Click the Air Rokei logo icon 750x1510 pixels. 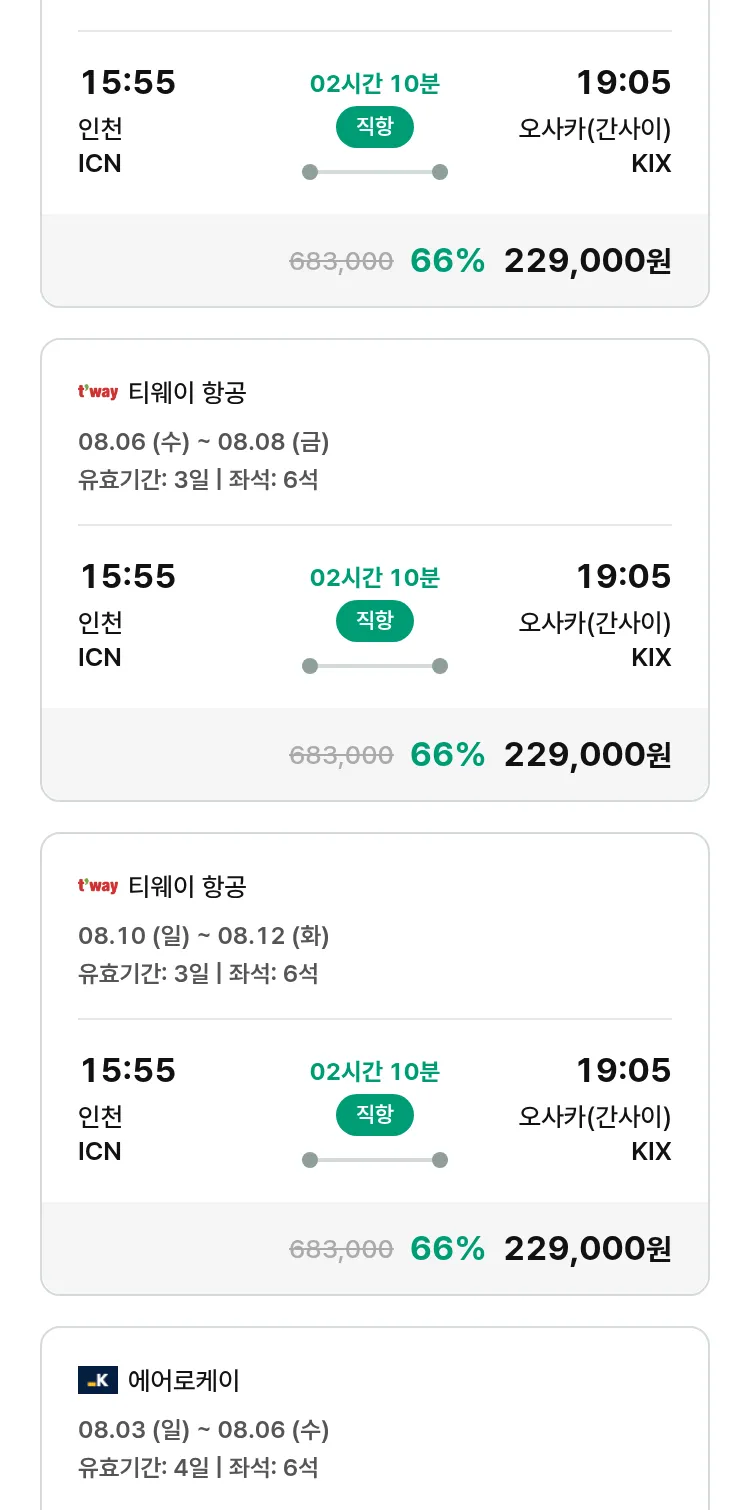coord(98,1380)
